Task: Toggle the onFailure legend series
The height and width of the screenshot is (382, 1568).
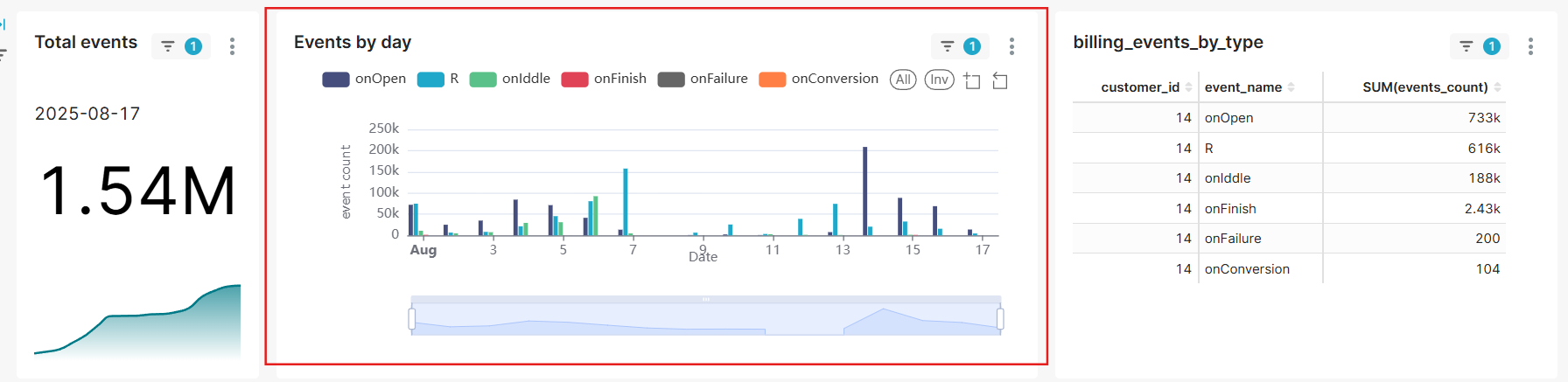Action: point(703,79)
